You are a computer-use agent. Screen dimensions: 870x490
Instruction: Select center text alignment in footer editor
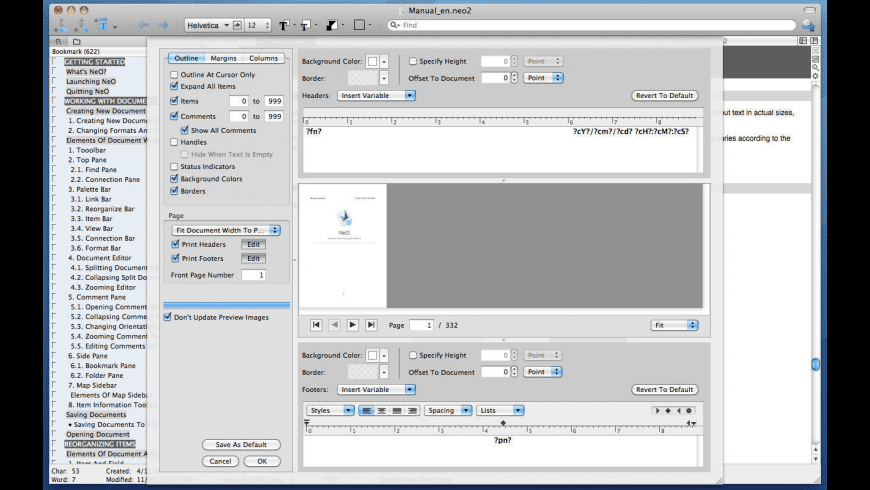click(382, 410)
